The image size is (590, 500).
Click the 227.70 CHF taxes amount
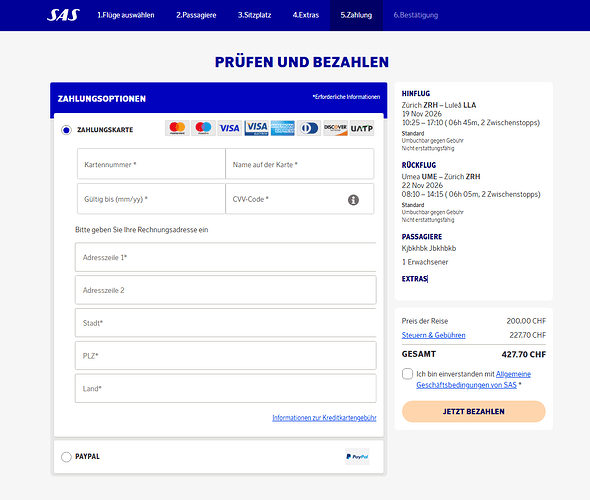pos(528,335)
